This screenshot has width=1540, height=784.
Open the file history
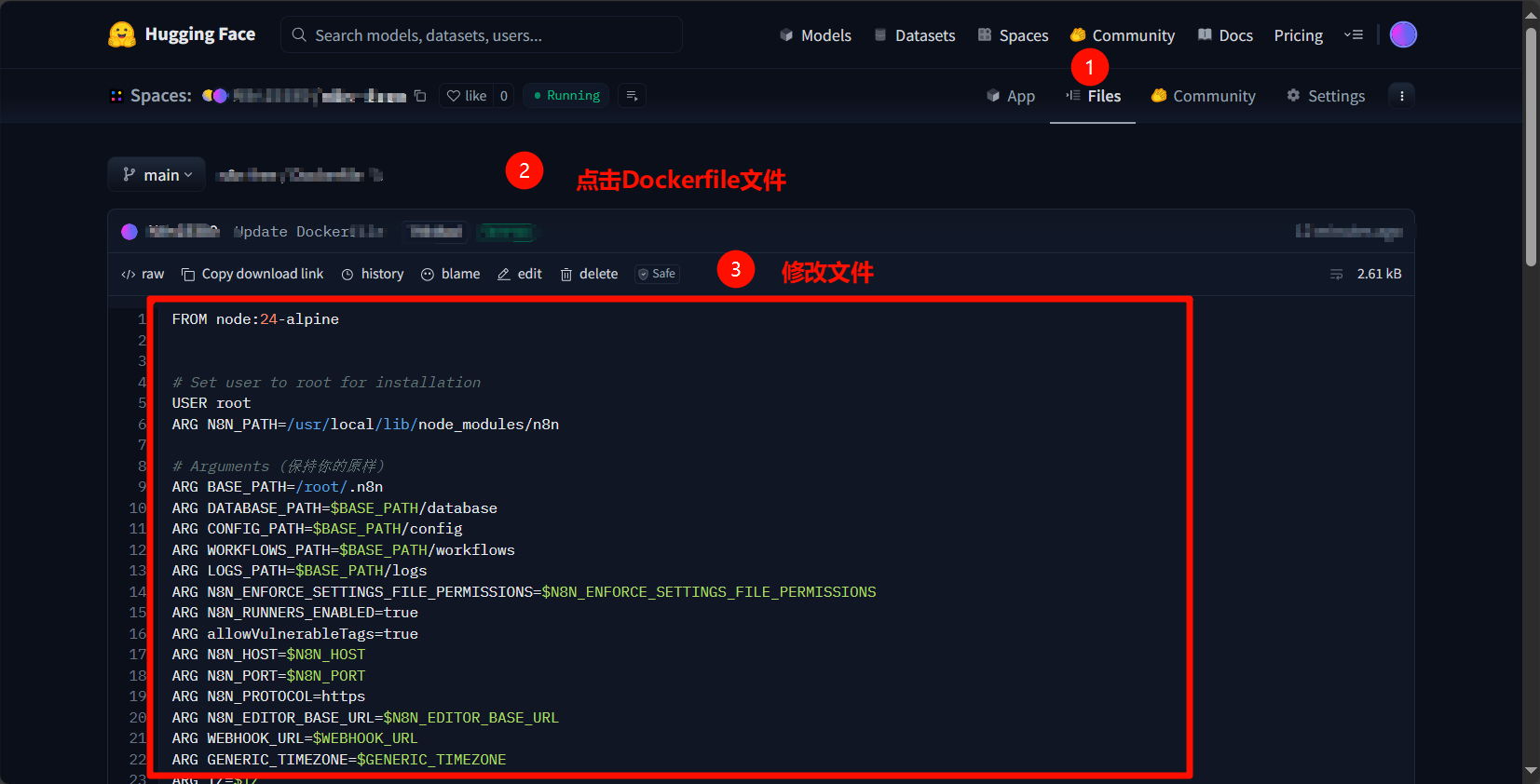click(373, 274)
